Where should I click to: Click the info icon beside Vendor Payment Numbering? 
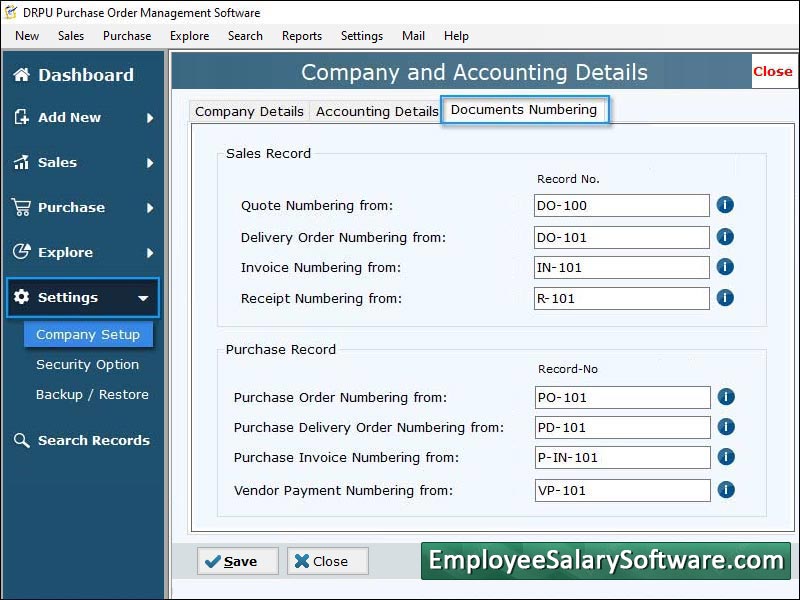(725, 490)
